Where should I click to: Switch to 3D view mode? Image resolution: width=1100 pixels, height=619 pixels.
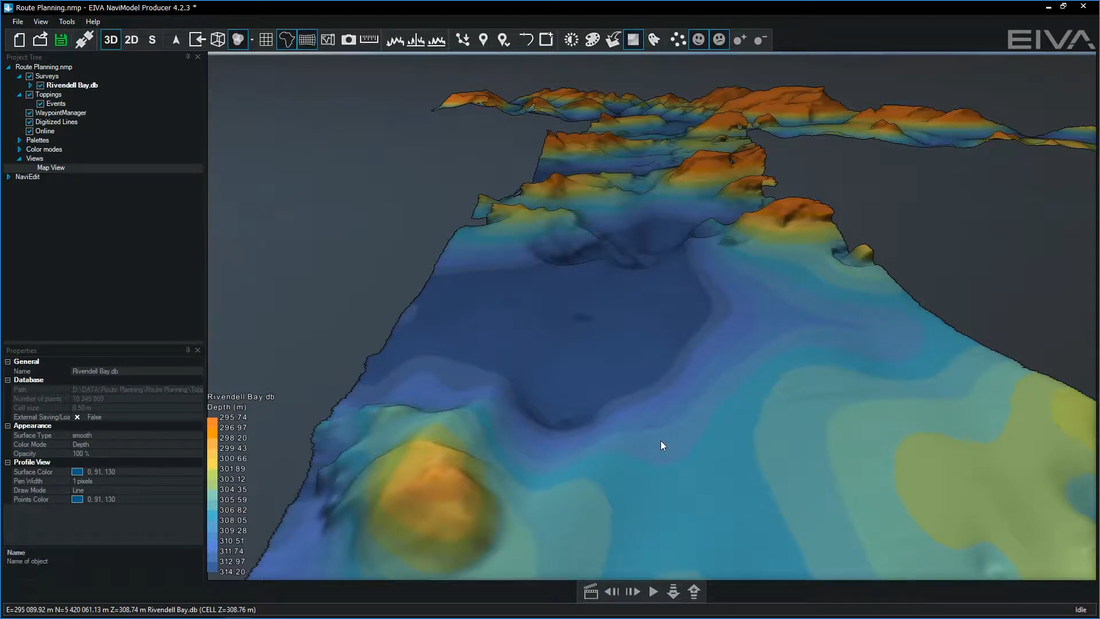[x=111, y=40]
